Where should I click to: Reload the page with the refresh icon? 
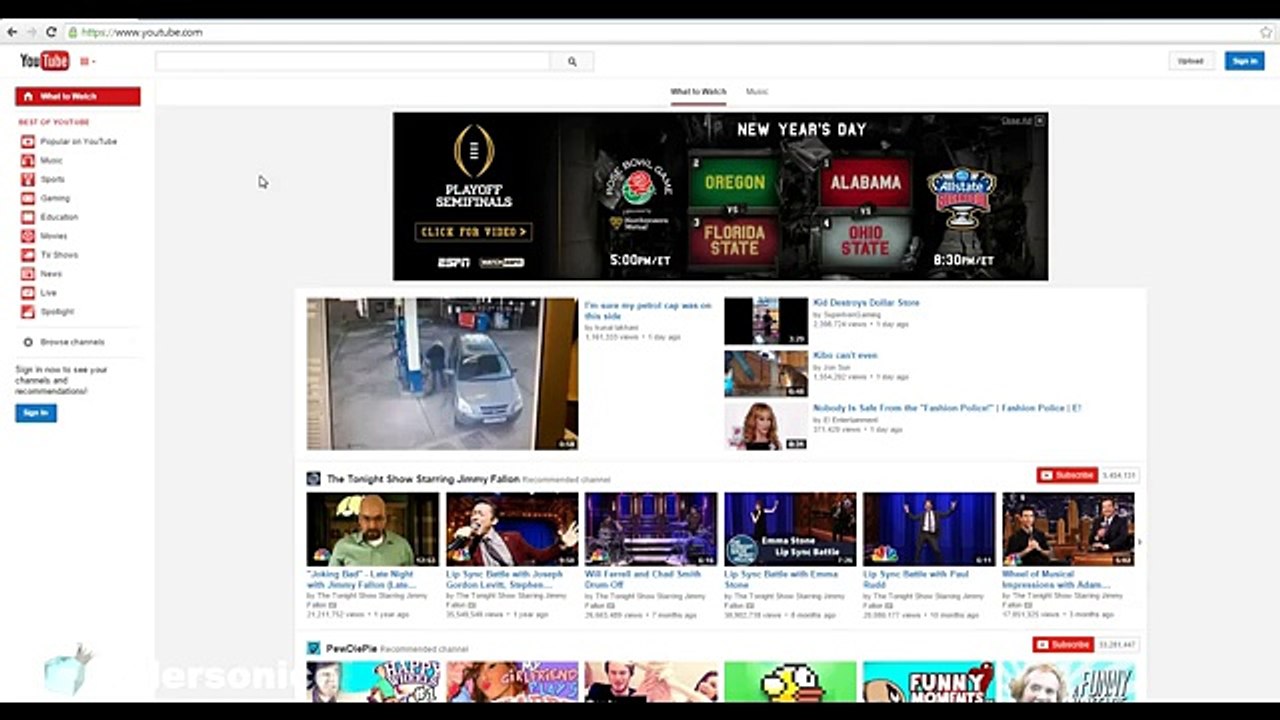(x=51, y=32)
